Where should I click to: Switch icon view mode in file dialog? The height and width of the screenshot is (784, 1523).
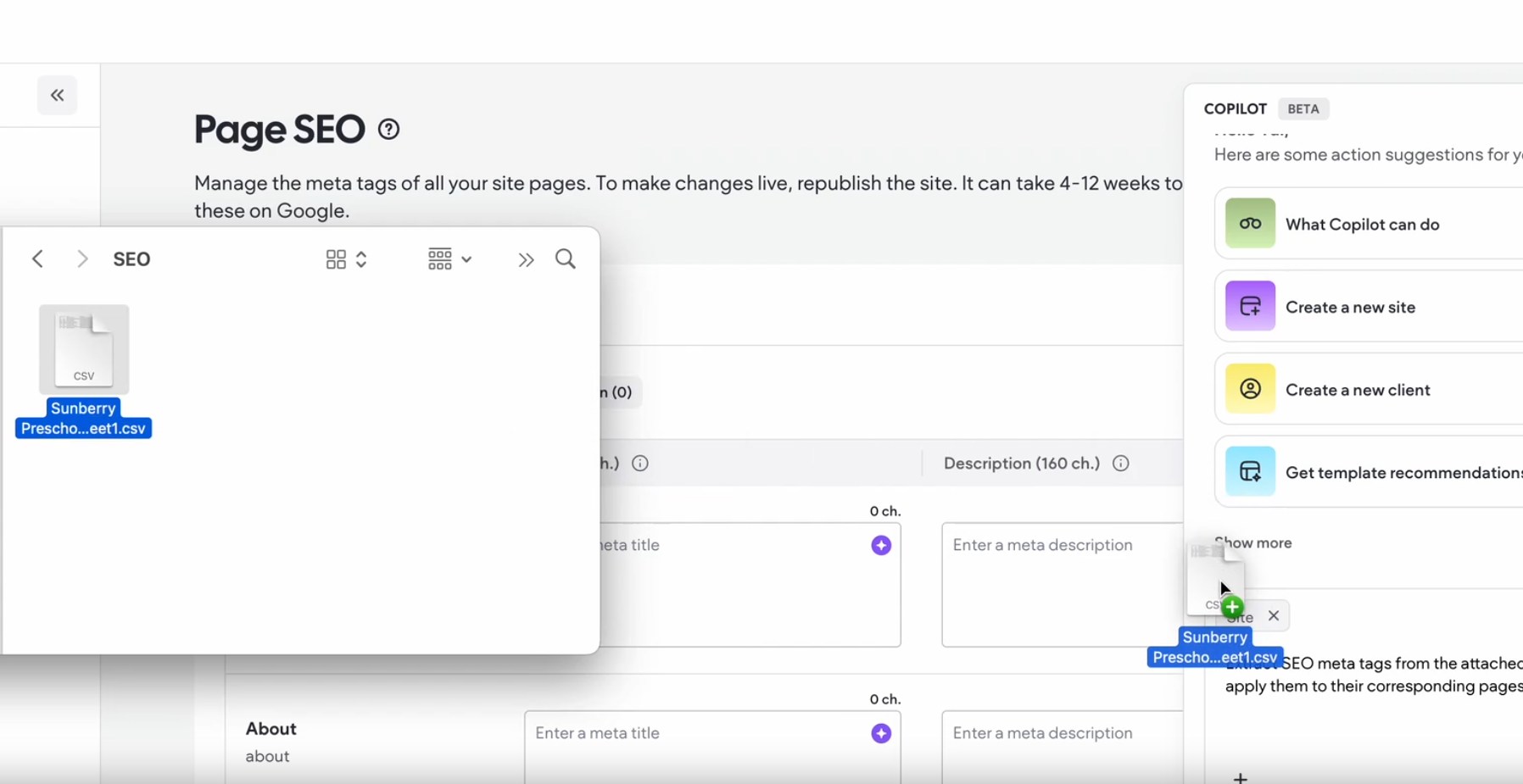346,259
